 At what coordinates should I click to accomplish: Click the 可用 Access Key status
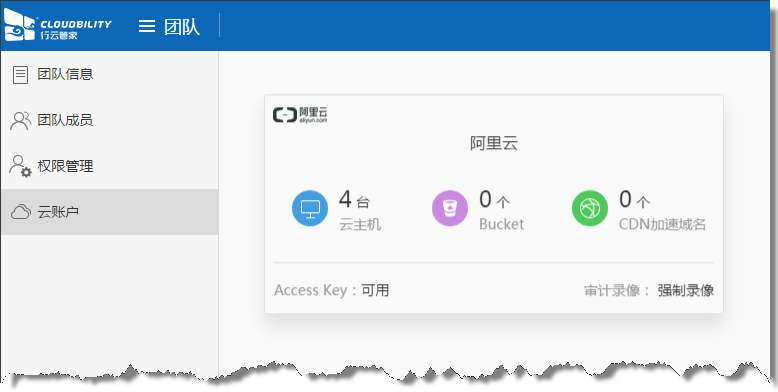coord(375,290)
